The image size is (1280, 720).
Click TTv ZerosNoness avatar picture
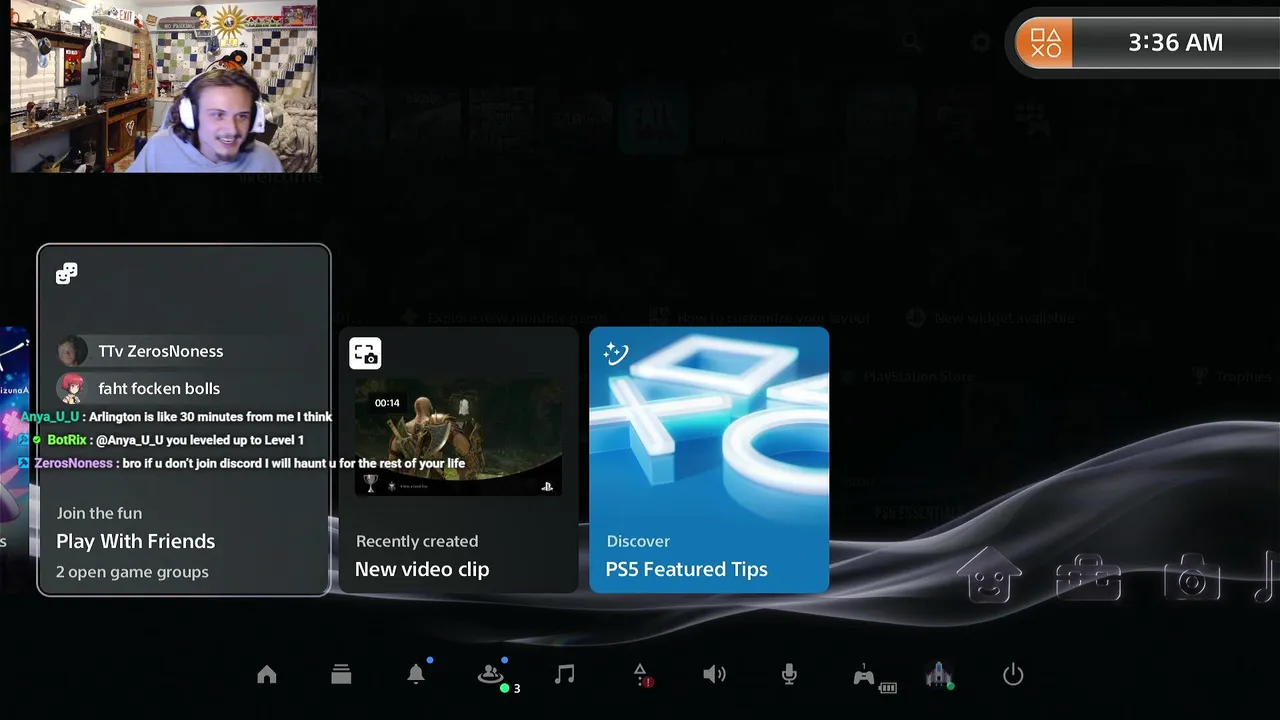(71, 351)
